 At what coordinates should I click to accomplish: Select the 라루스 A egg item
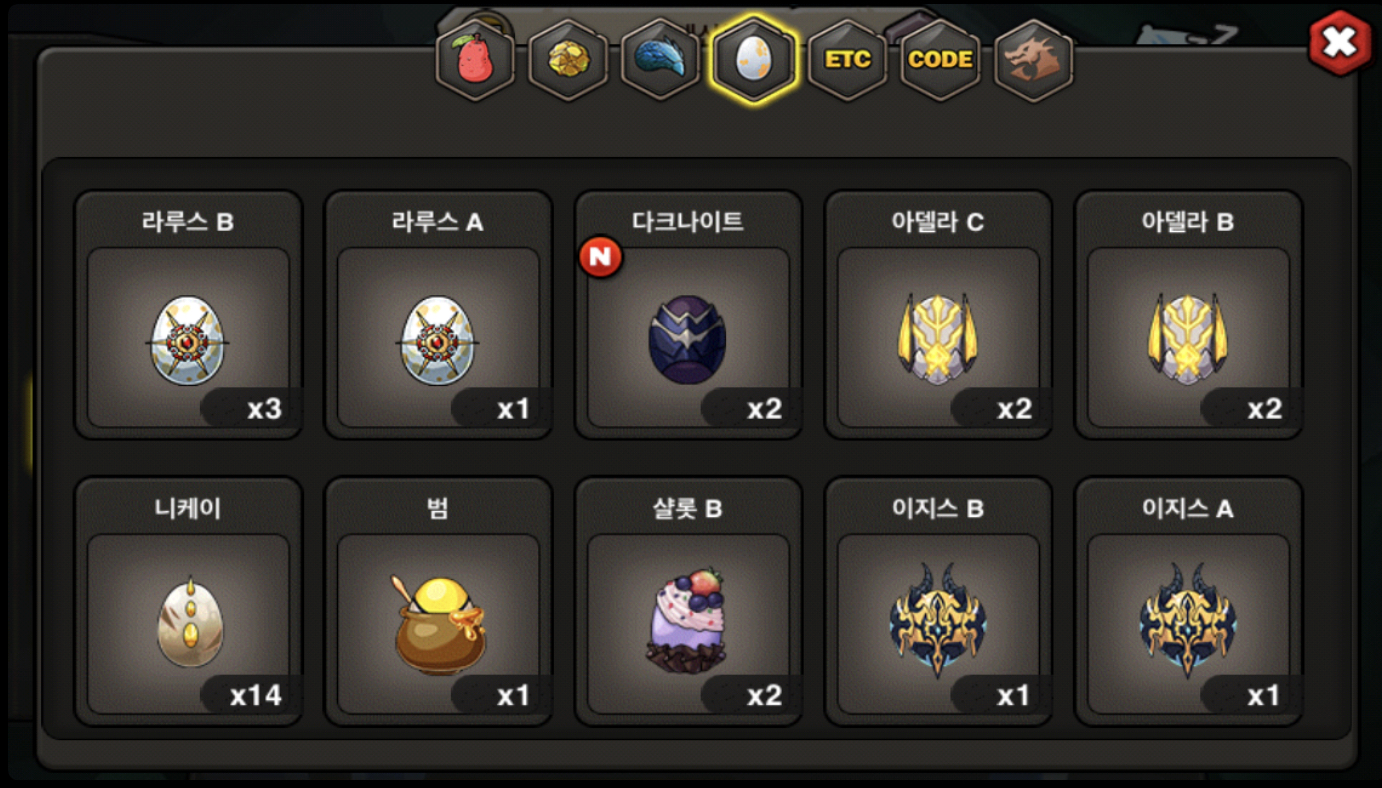438,315
